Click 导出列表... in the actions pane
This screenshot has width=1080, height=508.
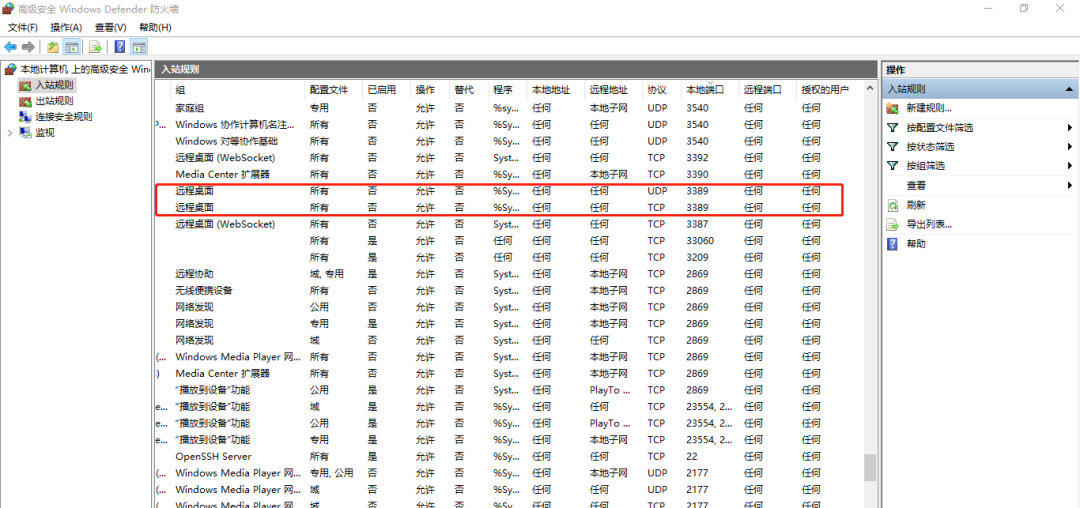click(x=929, y=224)
